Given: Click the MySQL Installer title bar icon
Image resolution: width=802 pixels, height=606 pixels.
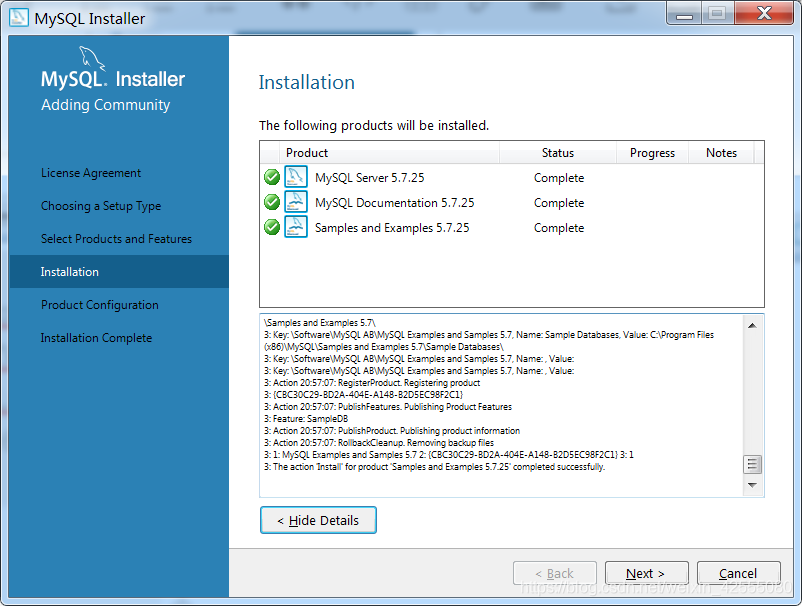Looking at the screenshot, I should pyautogui.click(x=19, y=18).
